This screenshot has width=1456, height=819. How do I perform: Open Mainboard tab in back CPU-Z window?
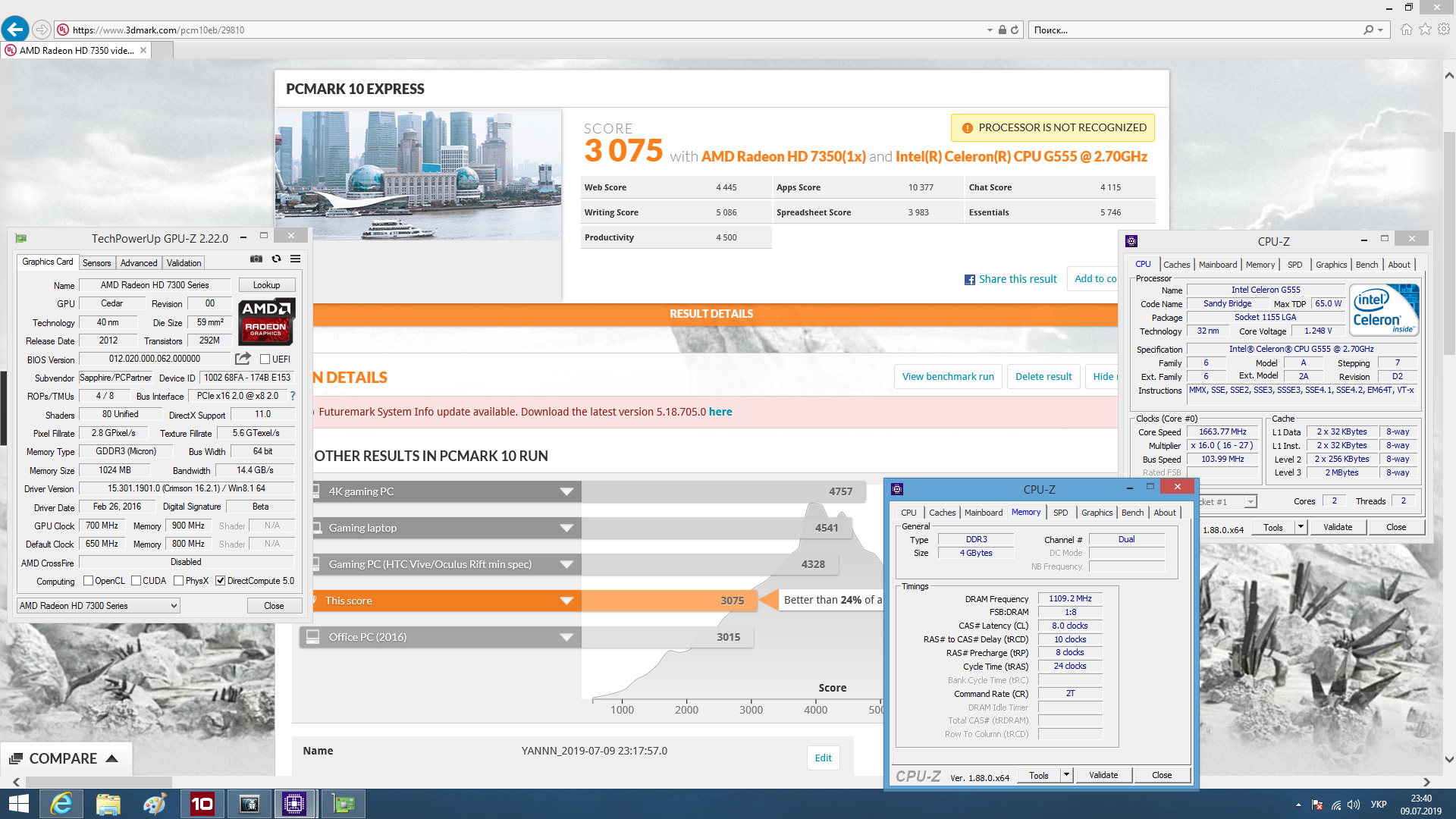click(x=1218, y=265)
